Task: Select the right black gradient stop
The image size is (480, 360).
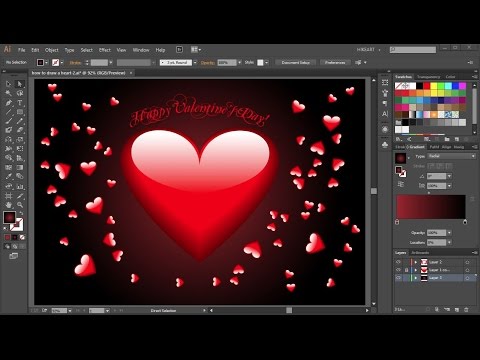Action: click(x=465, y=222)
